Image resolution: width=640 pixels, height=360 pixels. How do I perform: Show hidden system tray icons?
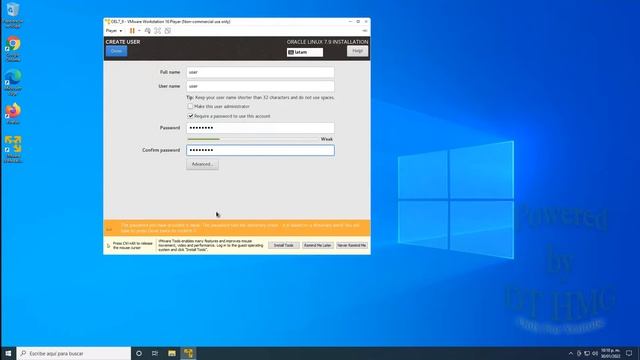point(571,353)
